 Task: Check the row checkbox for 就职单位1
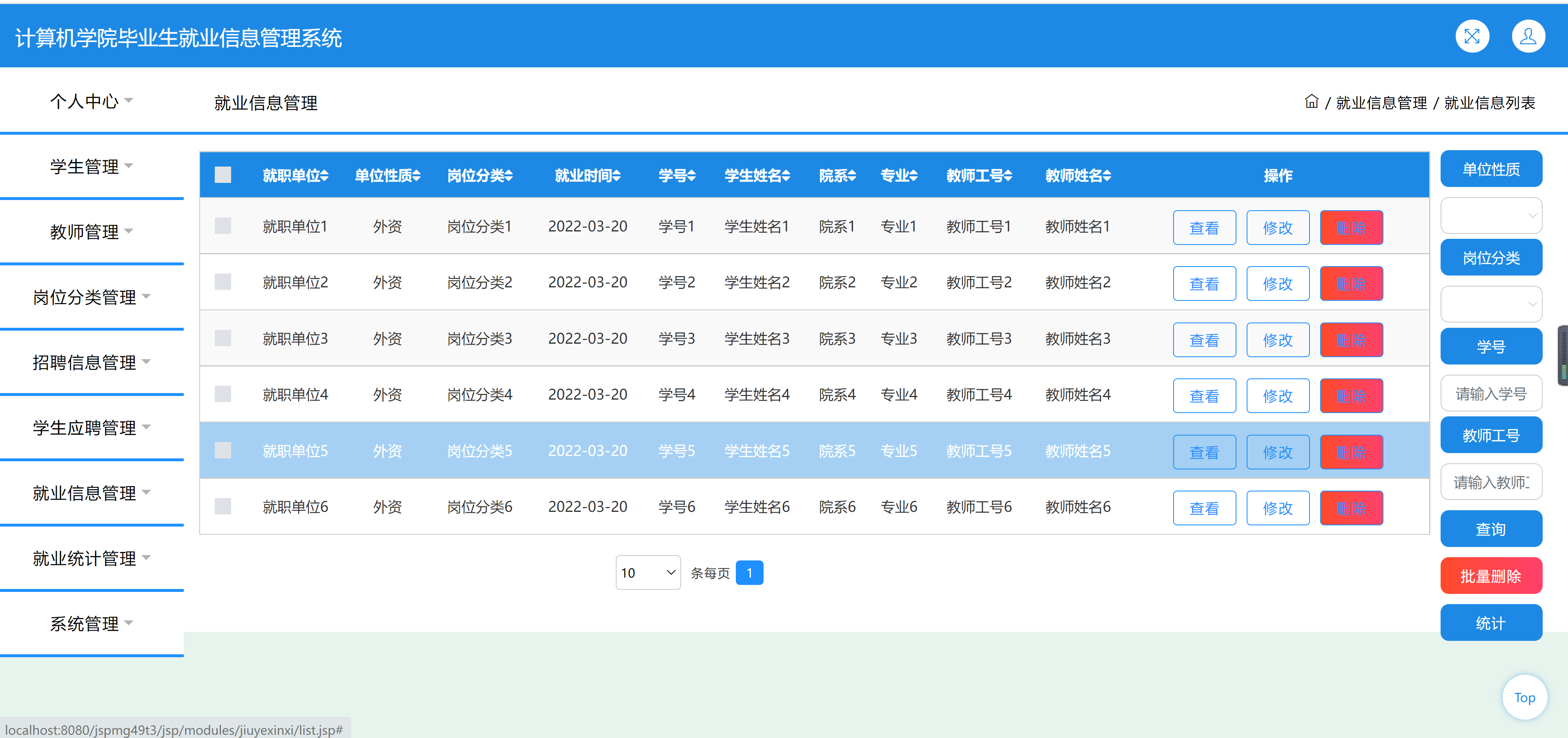(x=223, y=226)
